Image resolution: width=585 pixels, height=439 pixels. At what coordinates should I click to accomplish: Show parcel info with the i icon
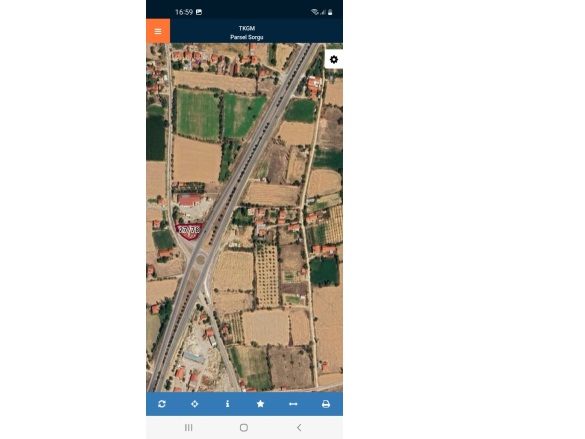(228, 404)
